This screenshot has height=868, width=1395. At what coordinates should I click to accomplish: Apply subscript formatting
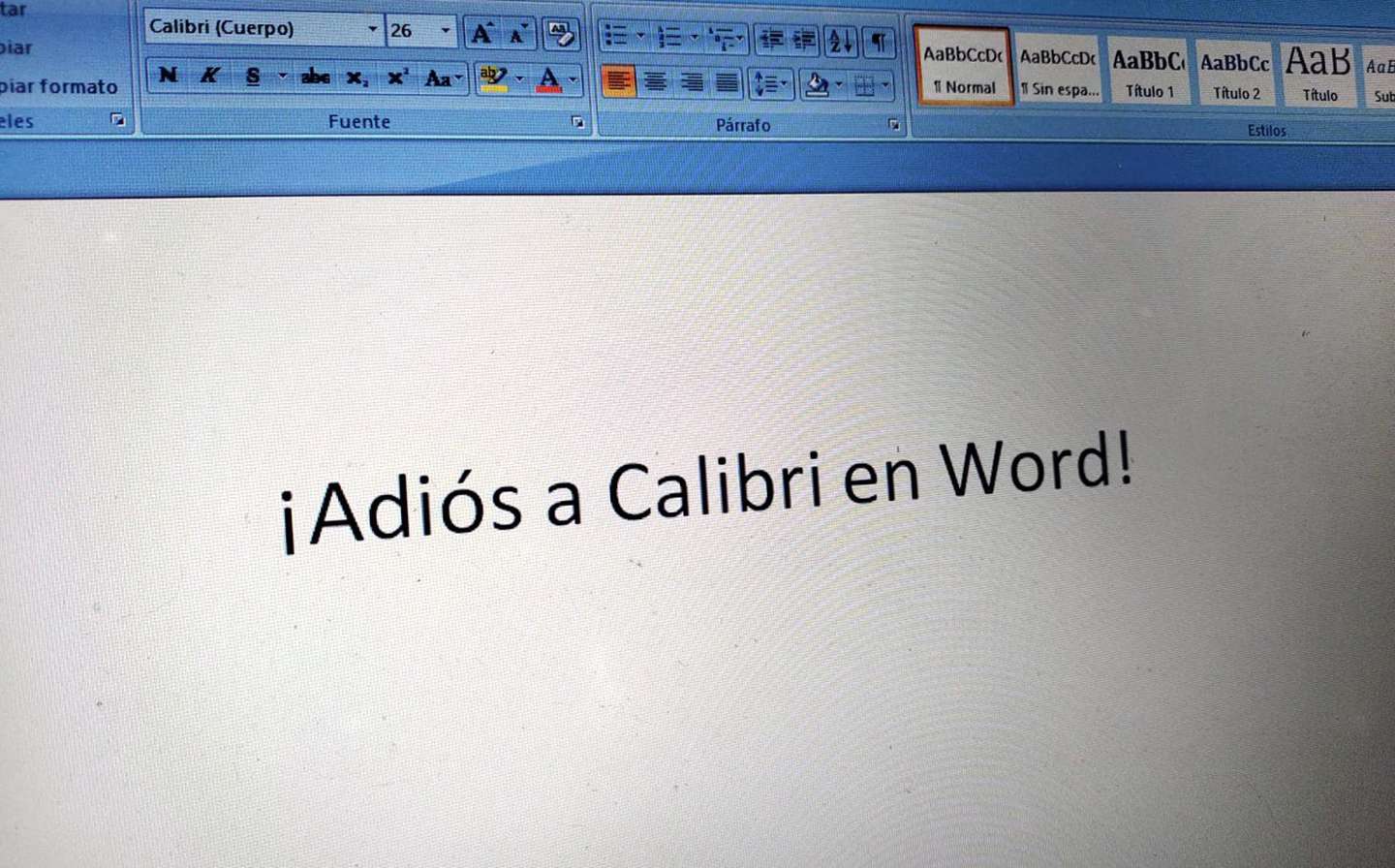pyautogui.click(x=356, y=77)
